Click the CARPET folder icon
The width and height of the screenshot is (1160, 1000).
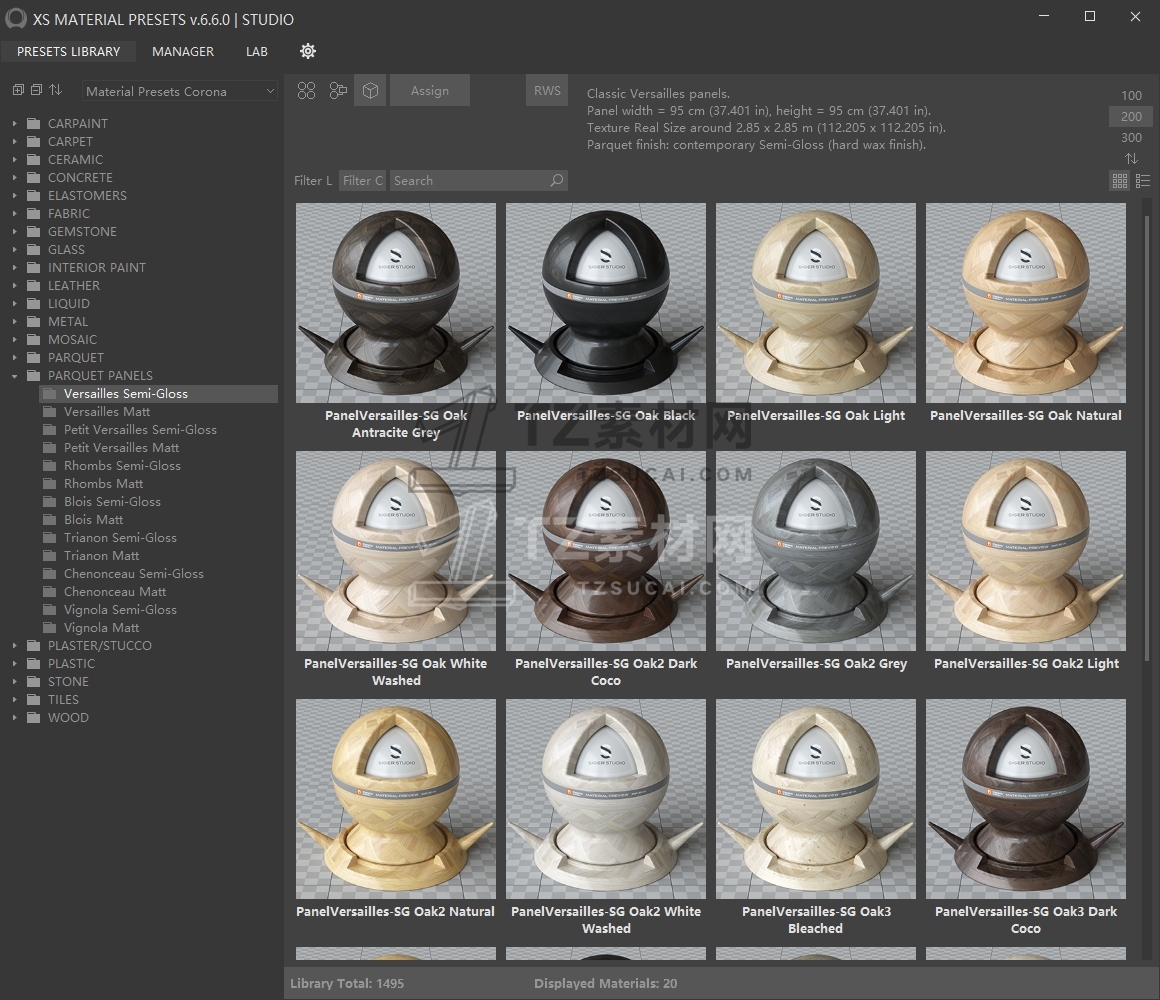[x=33, y=141]
